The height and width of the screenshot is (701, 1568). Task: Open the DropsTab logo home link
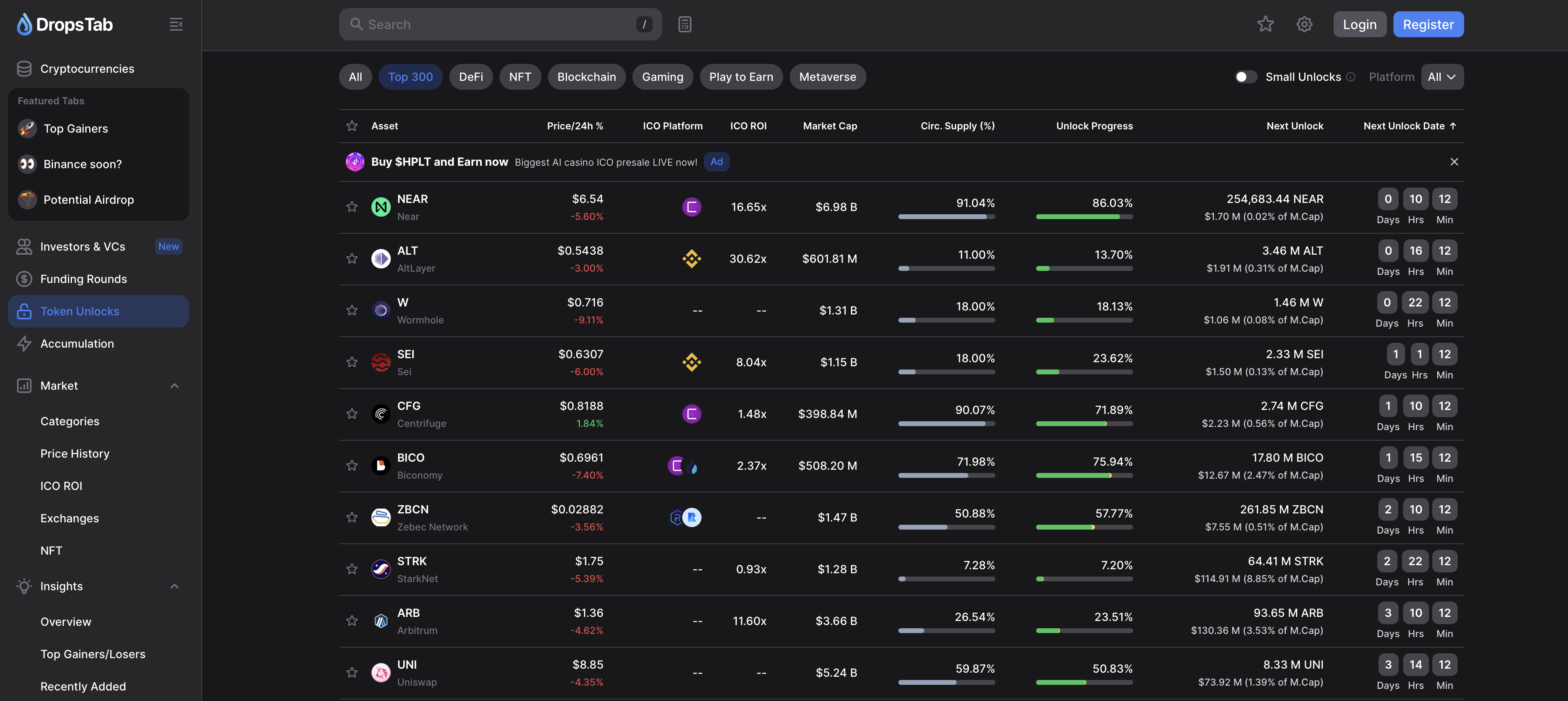[x=65, y=24]
